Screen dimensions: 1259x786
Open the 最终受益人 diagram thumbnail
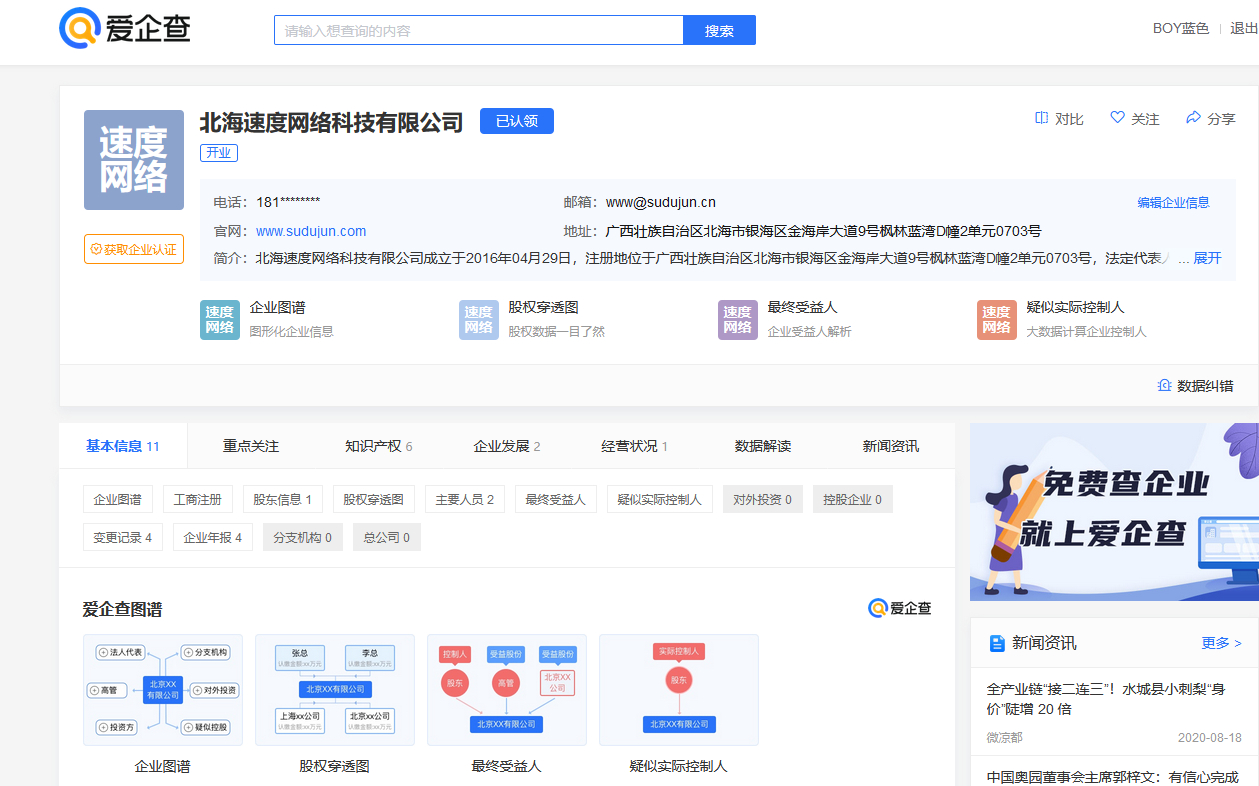pos(507,690)
